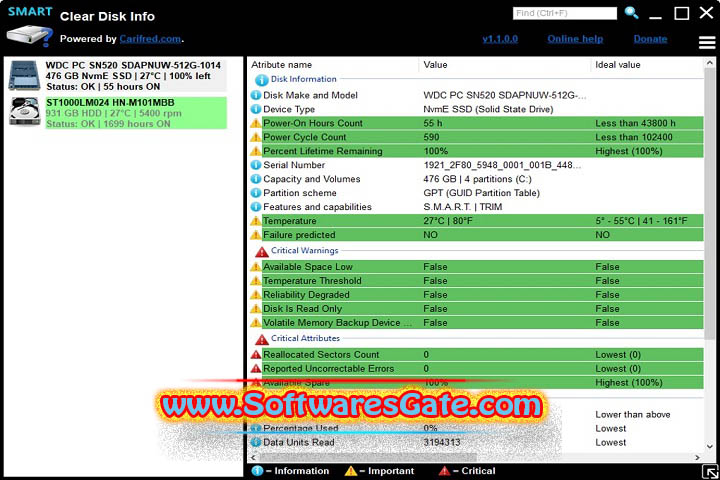
Task: Click the Important legend warning icon
Action: tap(350, 471)
